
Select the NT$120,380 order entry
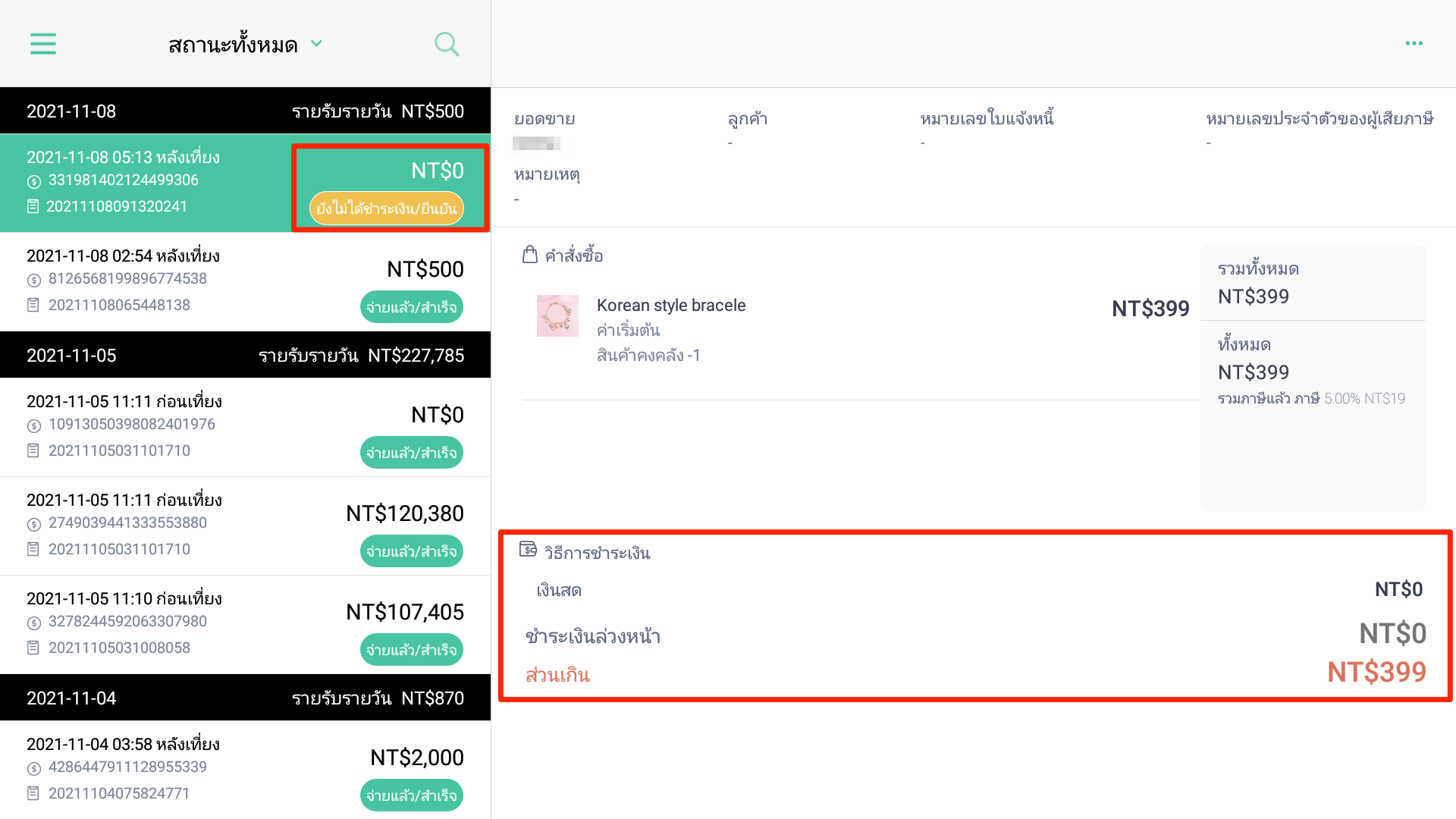(x=245, y=526)
